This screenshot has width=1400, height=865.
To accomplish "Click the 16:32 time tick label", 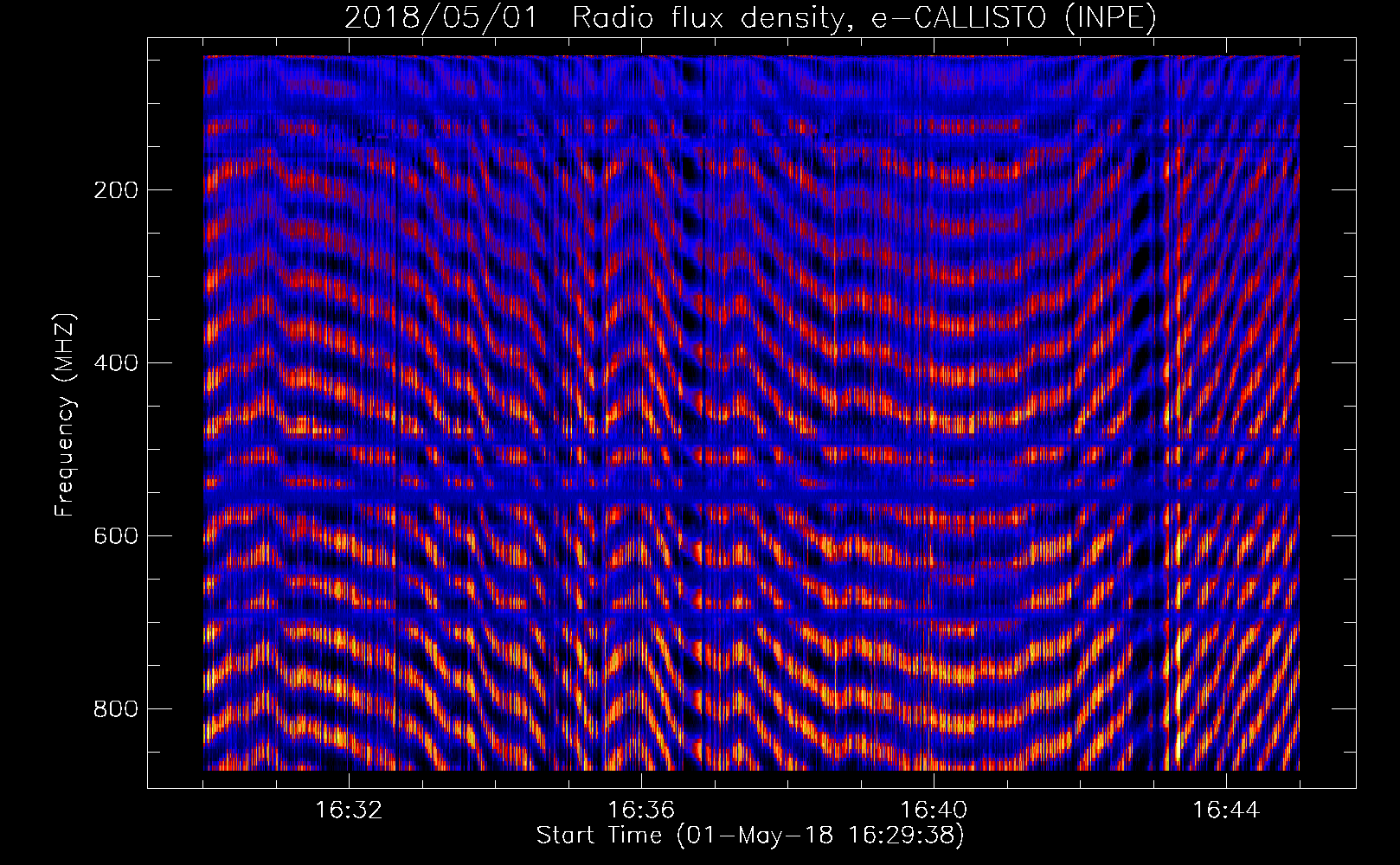I will (x=349, y=811).
